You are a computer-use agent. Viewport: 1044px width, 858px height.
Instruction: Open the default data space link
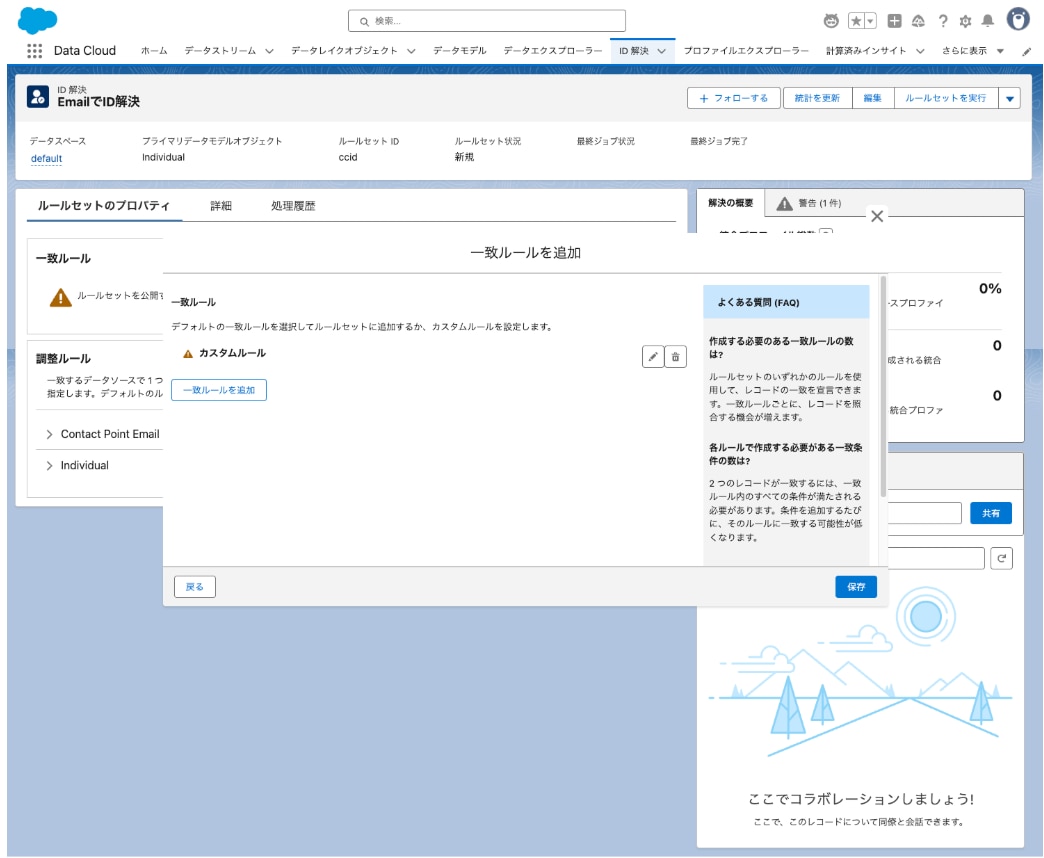[x=46, y=158]
